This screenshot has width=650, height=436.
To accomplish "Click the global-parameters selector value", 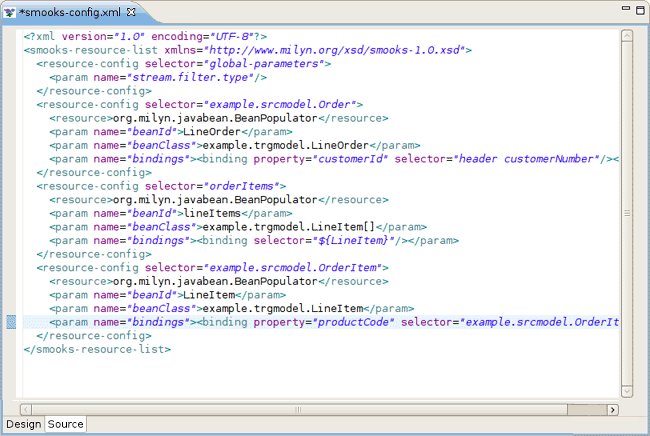I will click(264, 64).
